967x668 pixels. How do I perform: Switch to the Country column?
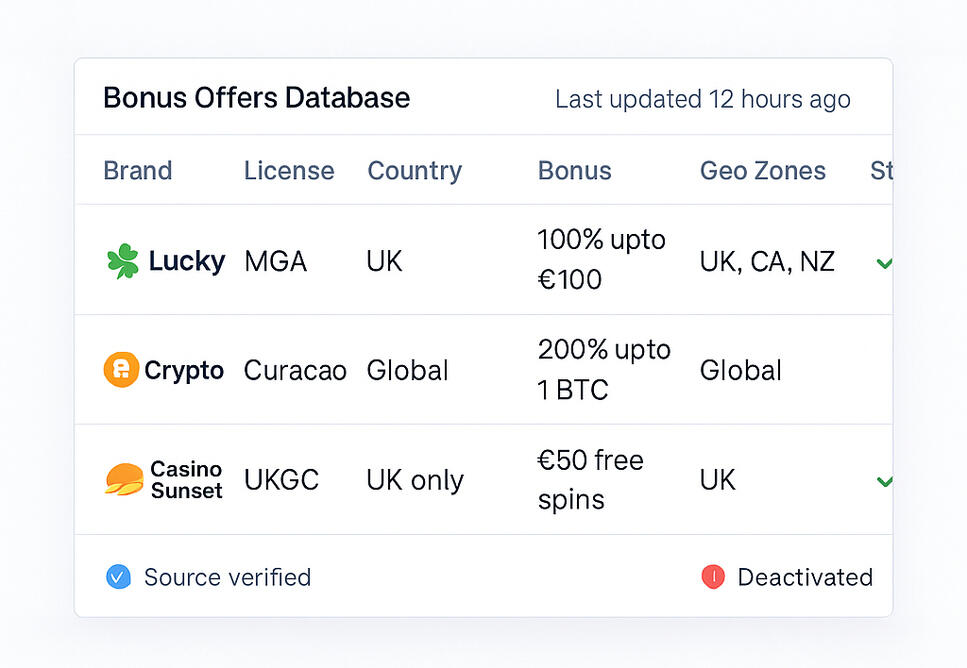pos(414,171)
